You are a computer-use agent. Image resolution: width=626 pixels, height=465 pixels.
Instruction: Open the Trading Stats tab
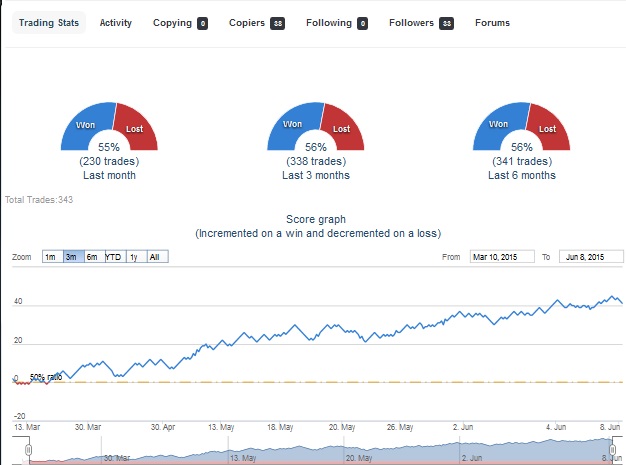click(49, 23)
